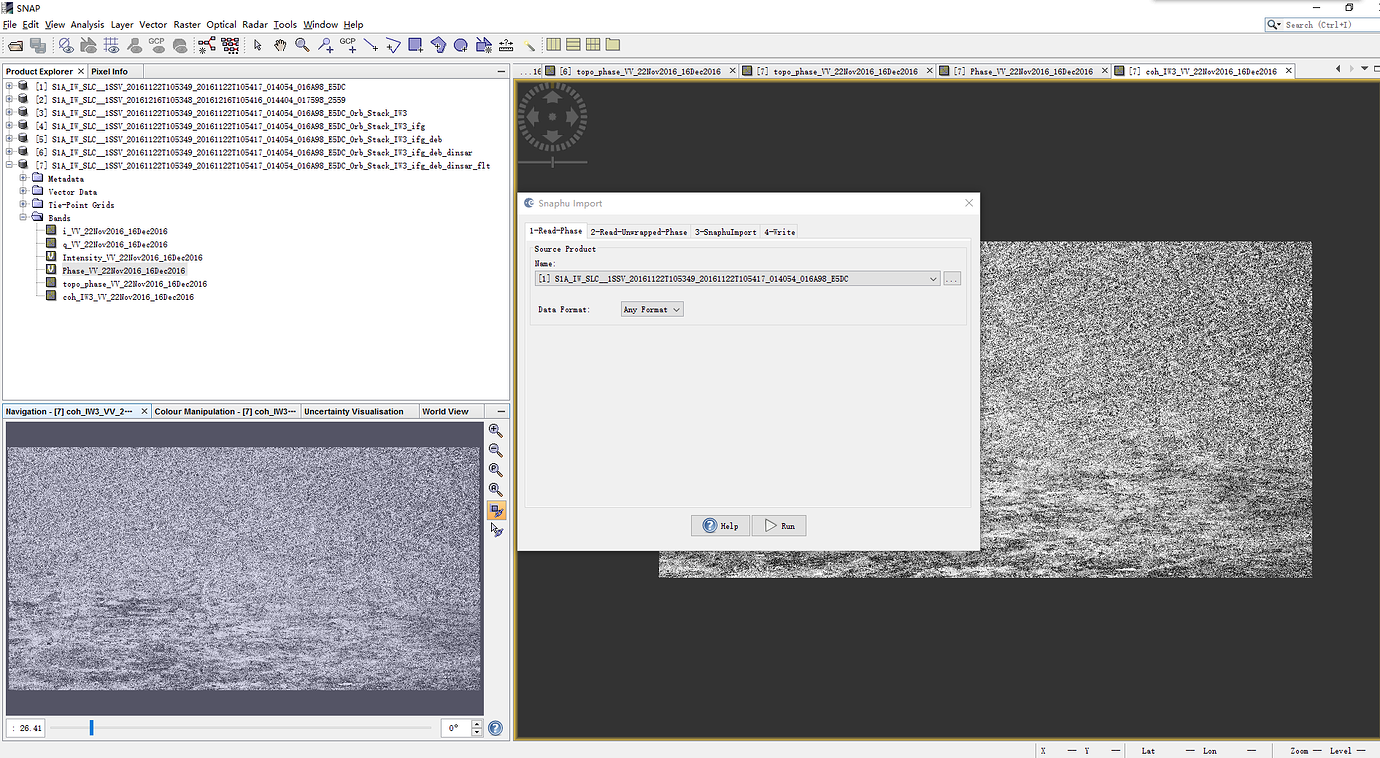Click the zoom factor input field
This screenshot has width=1380, height=758.
(26, 729)
